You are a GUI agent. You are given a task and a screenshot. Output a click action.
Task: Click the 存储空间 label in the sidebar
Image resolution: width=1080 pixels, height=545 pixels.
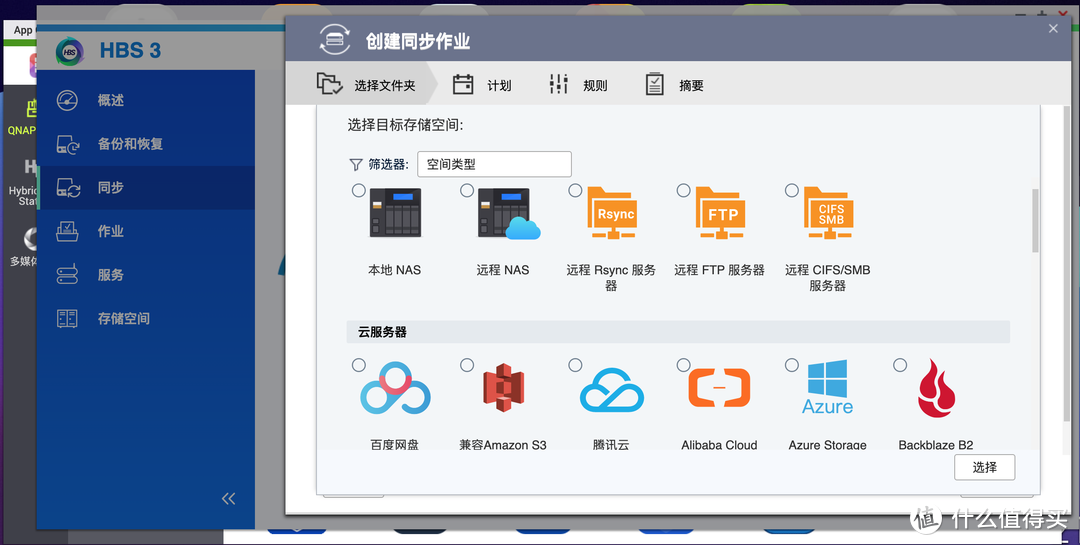click(x=123, y=318)
